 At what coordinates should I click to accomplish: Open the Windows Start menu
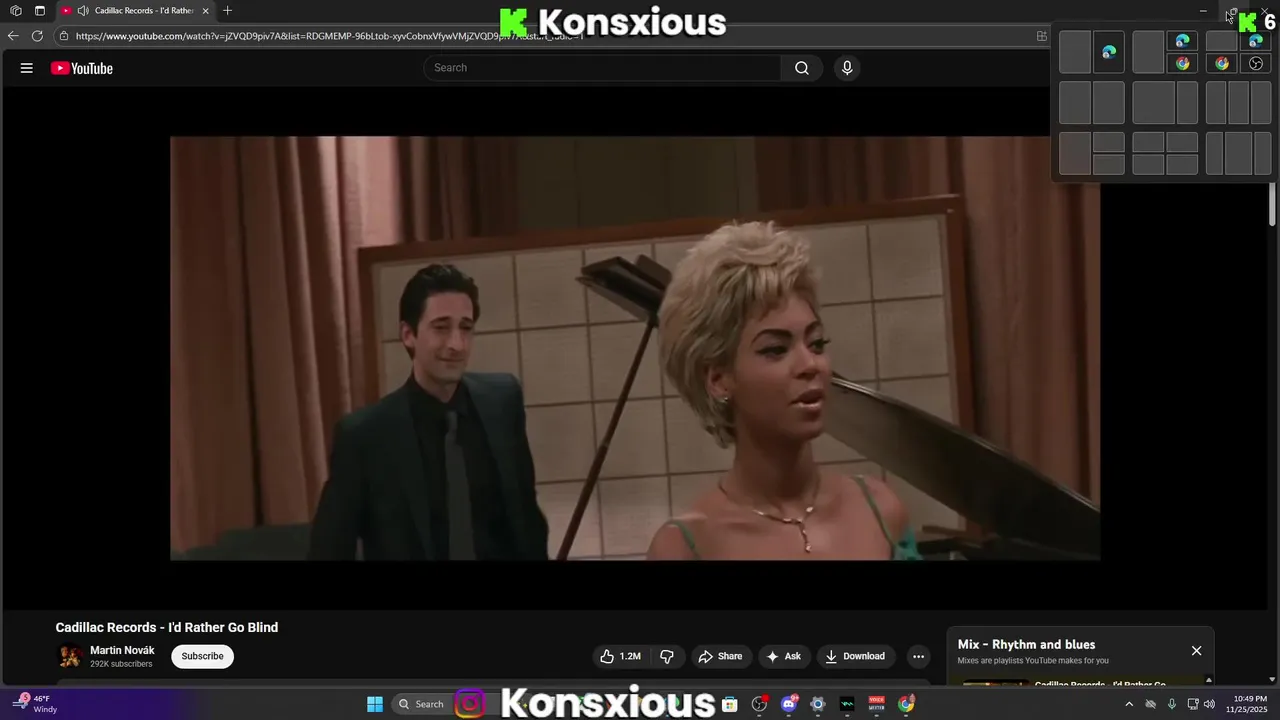375,704
